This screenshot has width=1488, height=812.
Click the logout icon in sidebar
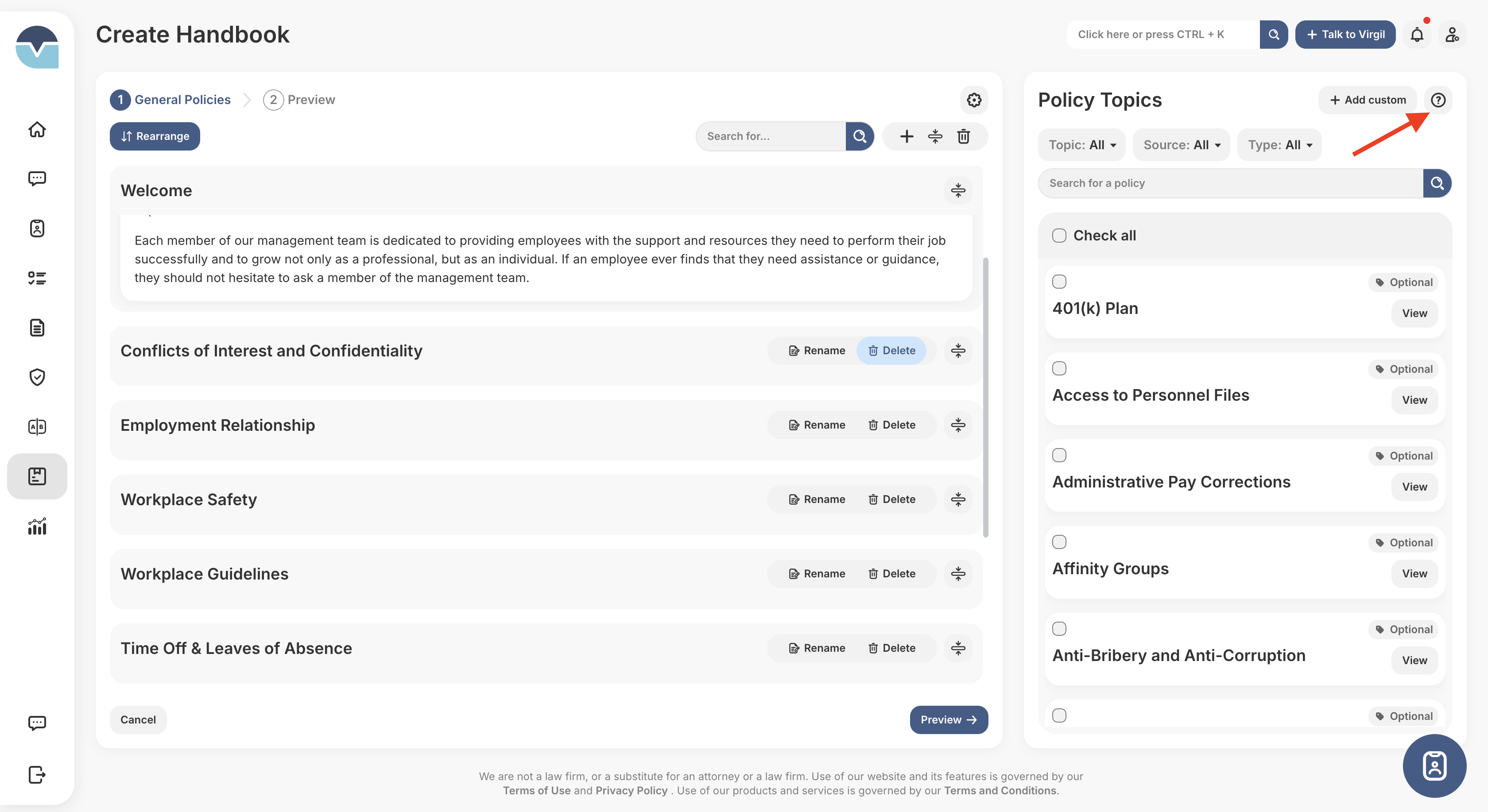(x=37, y=774)
